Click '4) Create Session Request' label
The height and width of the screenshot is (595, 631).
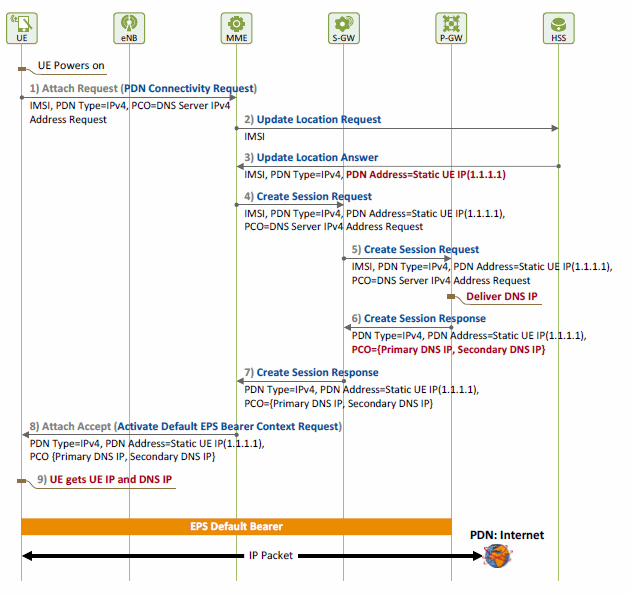308,196
